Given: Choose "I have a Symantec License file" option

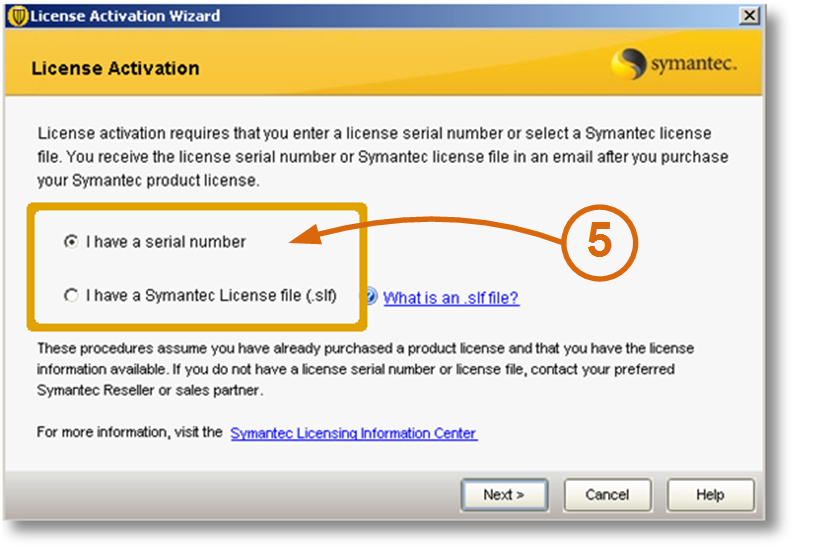Looking at the screenshot, I should tap(71, 296).
